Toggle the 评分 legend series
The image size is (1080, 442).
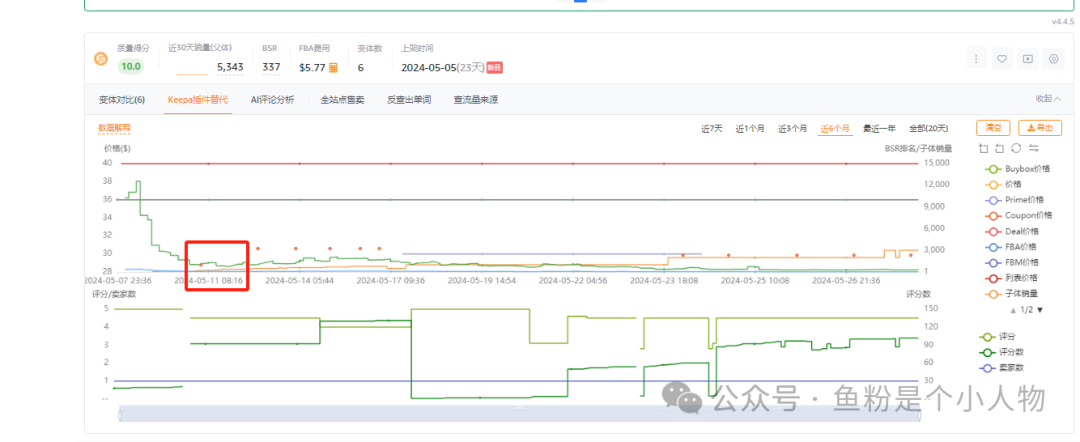click(x=997, y=337)
